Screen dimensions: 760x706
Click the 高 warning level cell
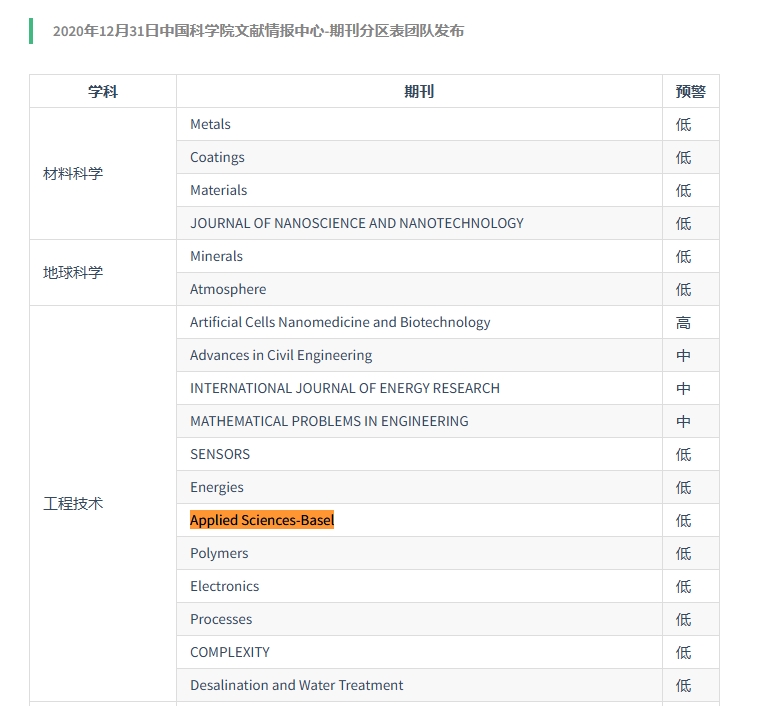pos(683,322)
